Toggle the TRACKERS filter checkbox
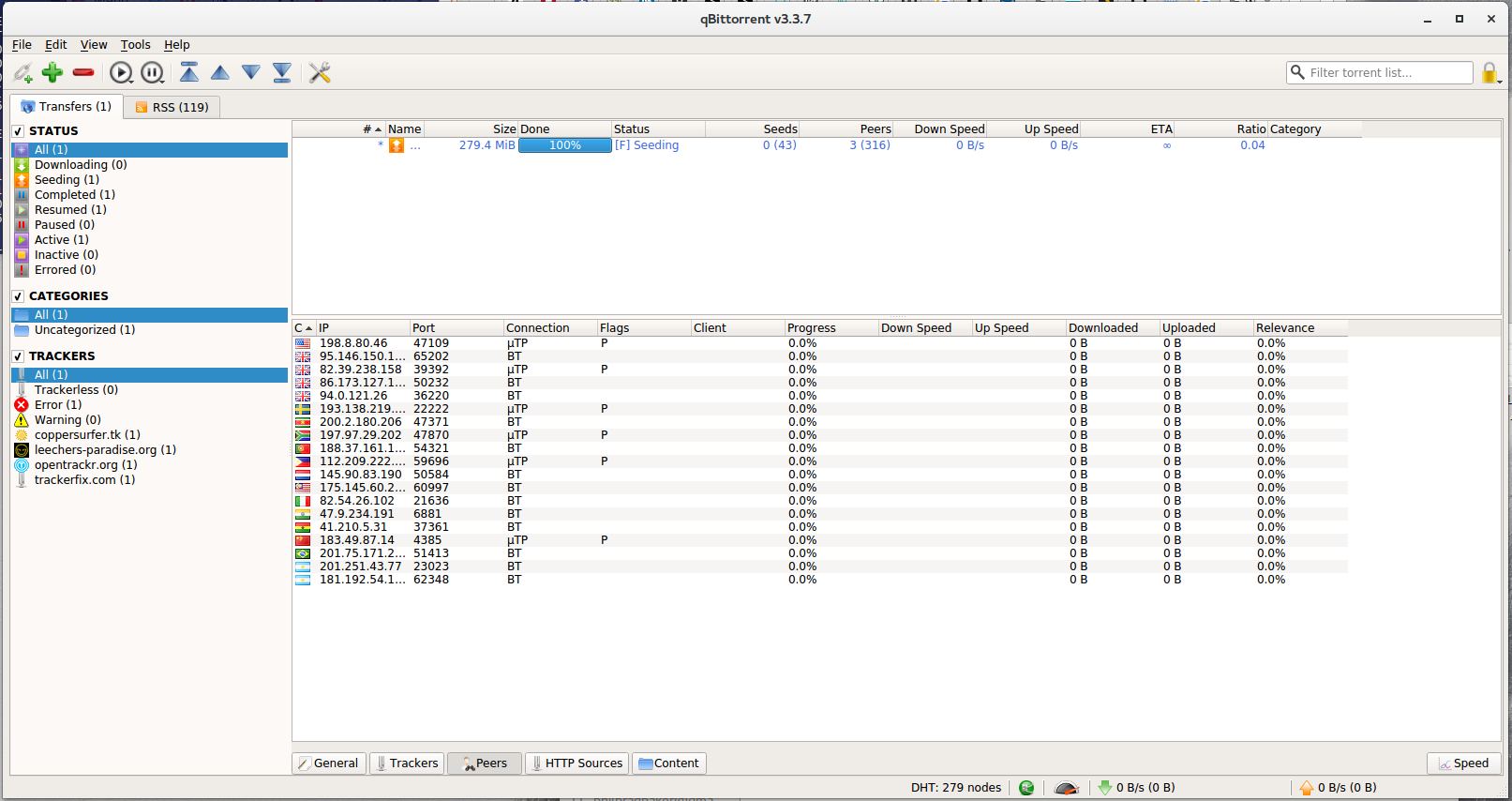 18,356
